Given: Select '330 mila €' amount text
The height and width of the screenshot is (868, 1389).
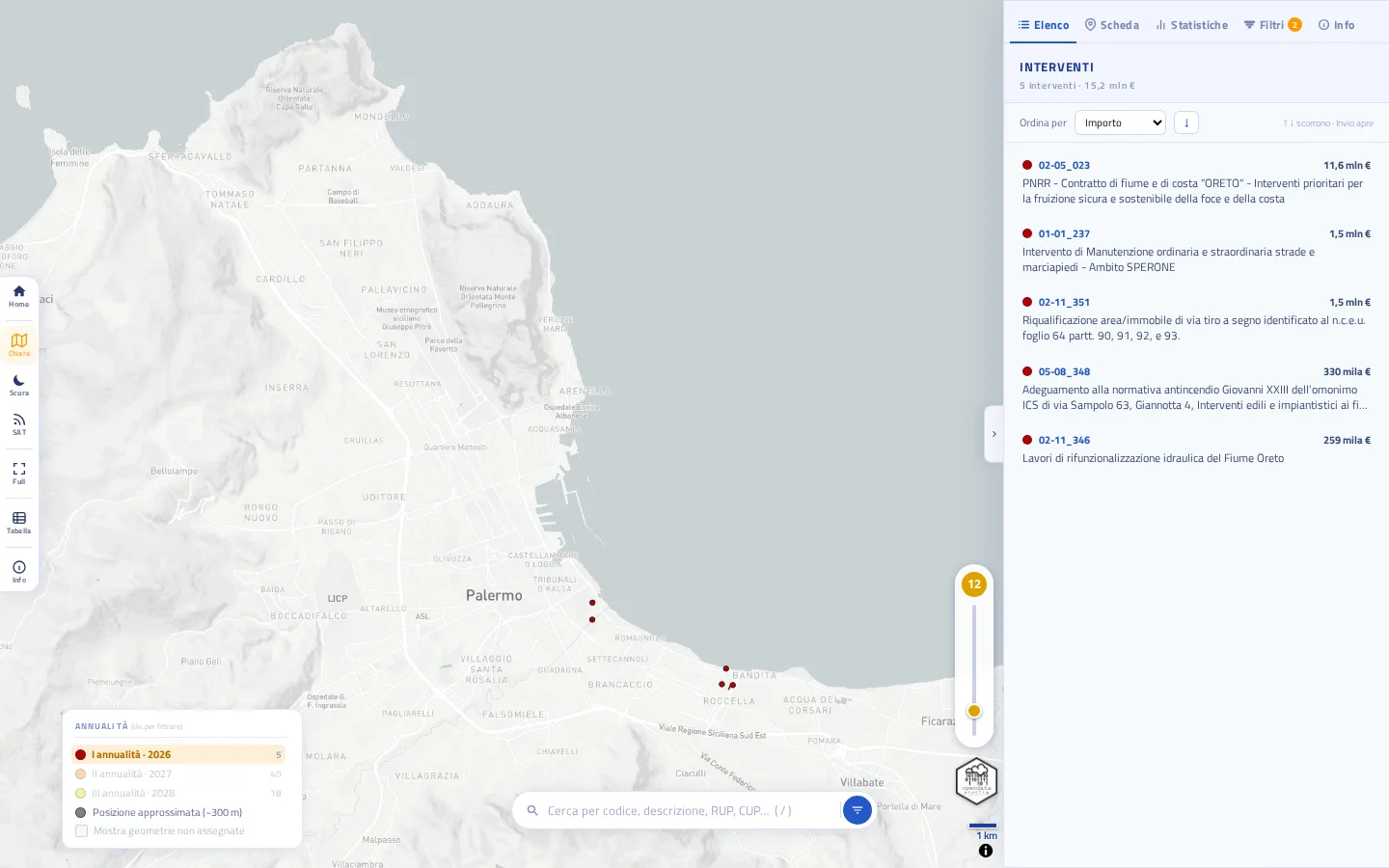Looking at the screenshot, I should coord(1347,372).
